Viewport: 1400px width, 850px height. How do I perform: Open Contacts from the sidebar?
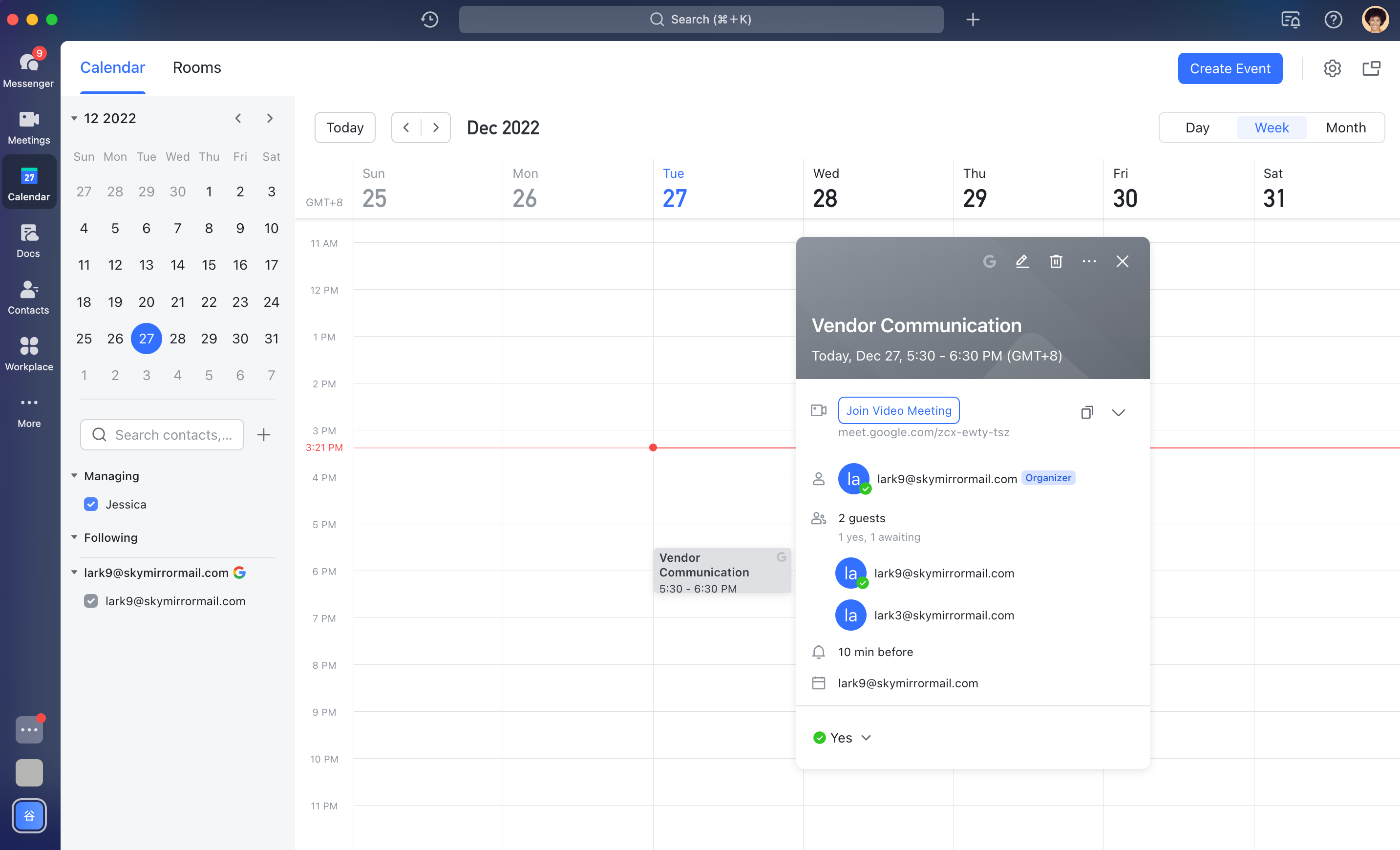(x=29, y=296)
